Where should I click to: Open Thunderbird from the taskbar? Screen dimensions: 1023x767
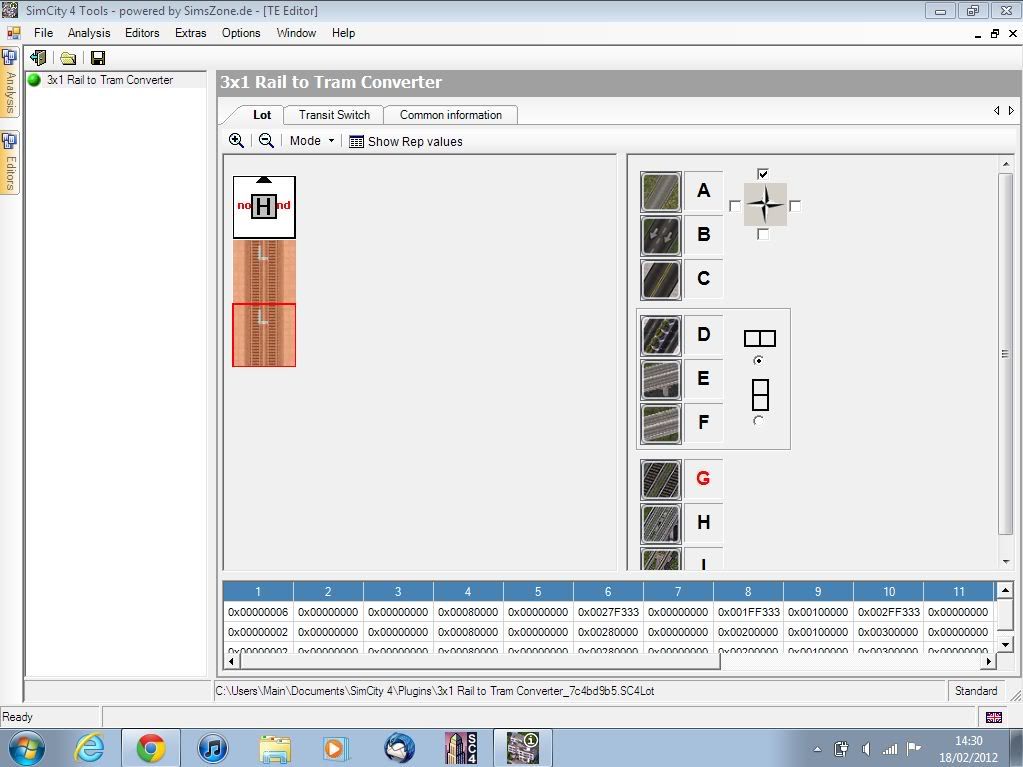pyautogui.click(x=399, y=747)
